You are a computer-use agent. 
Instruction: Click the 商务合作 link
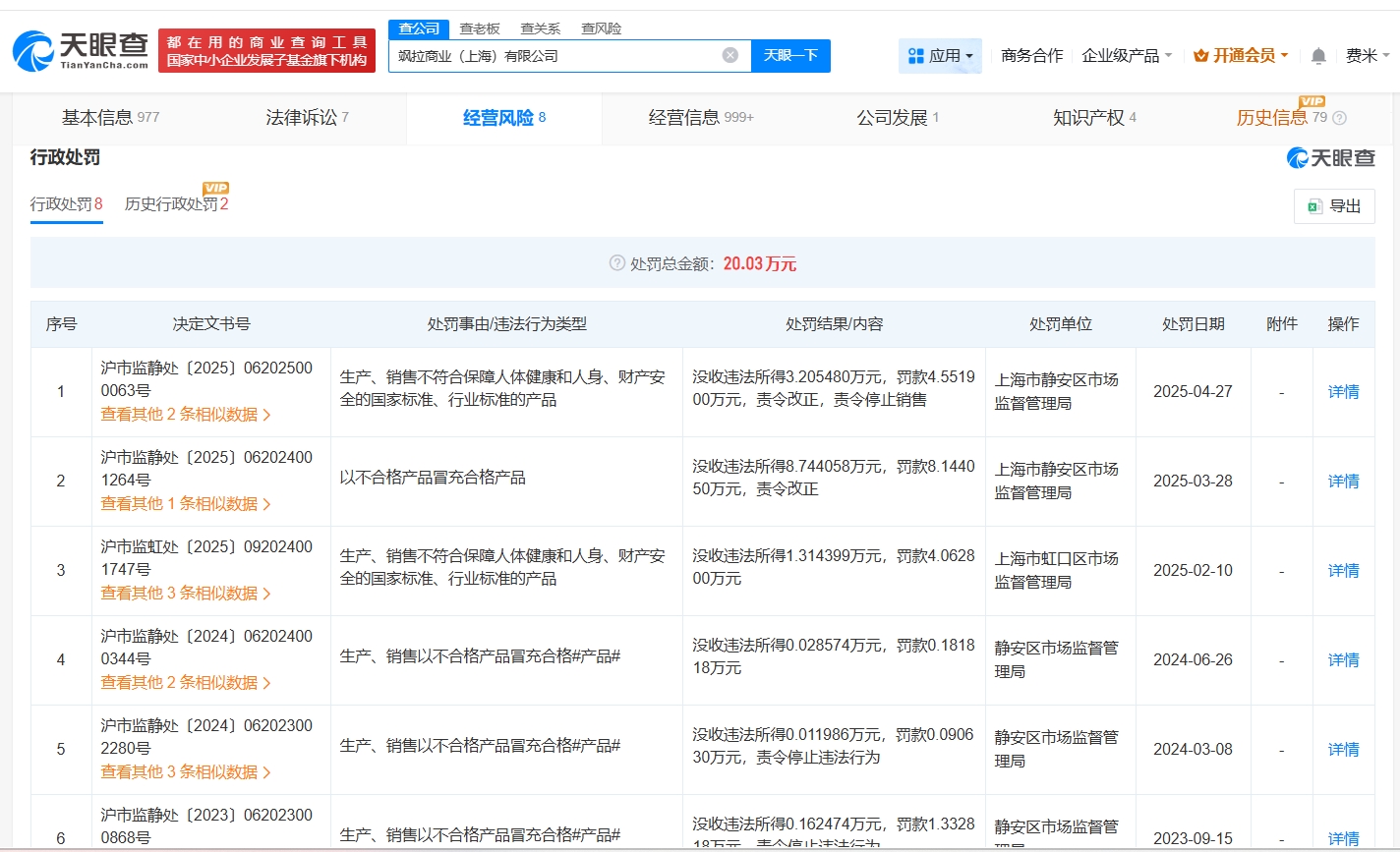pos(1031,56)
